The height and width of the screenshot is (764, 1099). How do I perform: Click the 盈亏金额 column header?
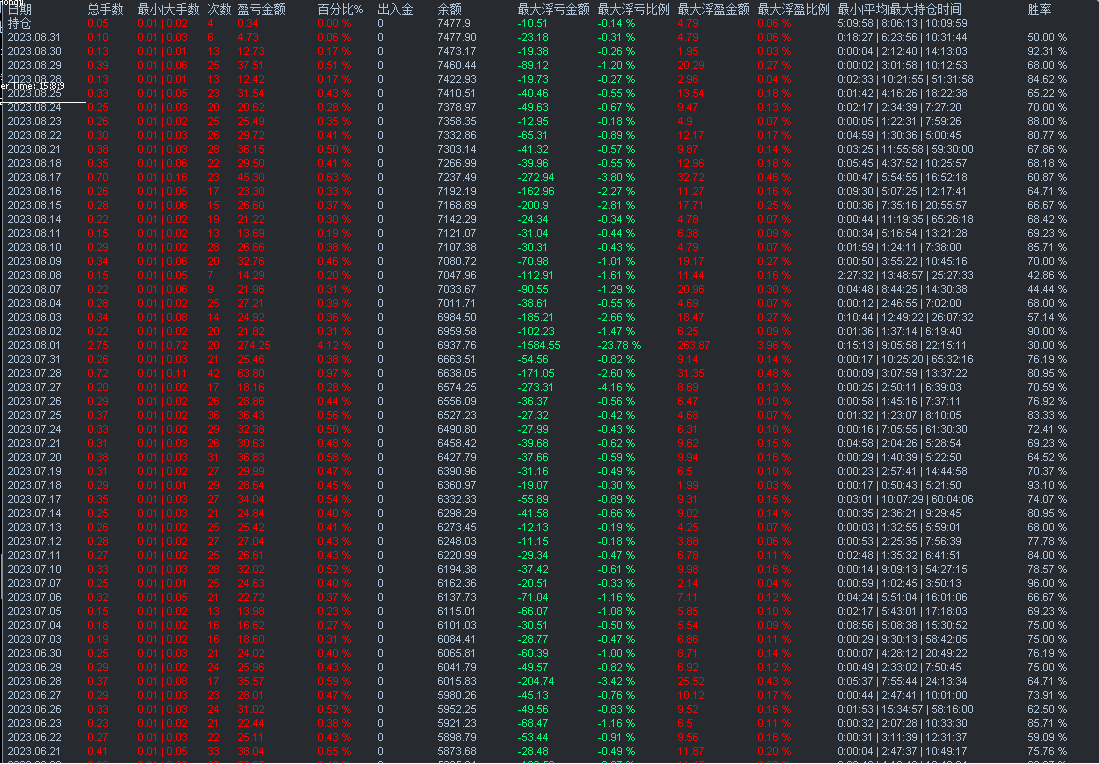[261, 9]
